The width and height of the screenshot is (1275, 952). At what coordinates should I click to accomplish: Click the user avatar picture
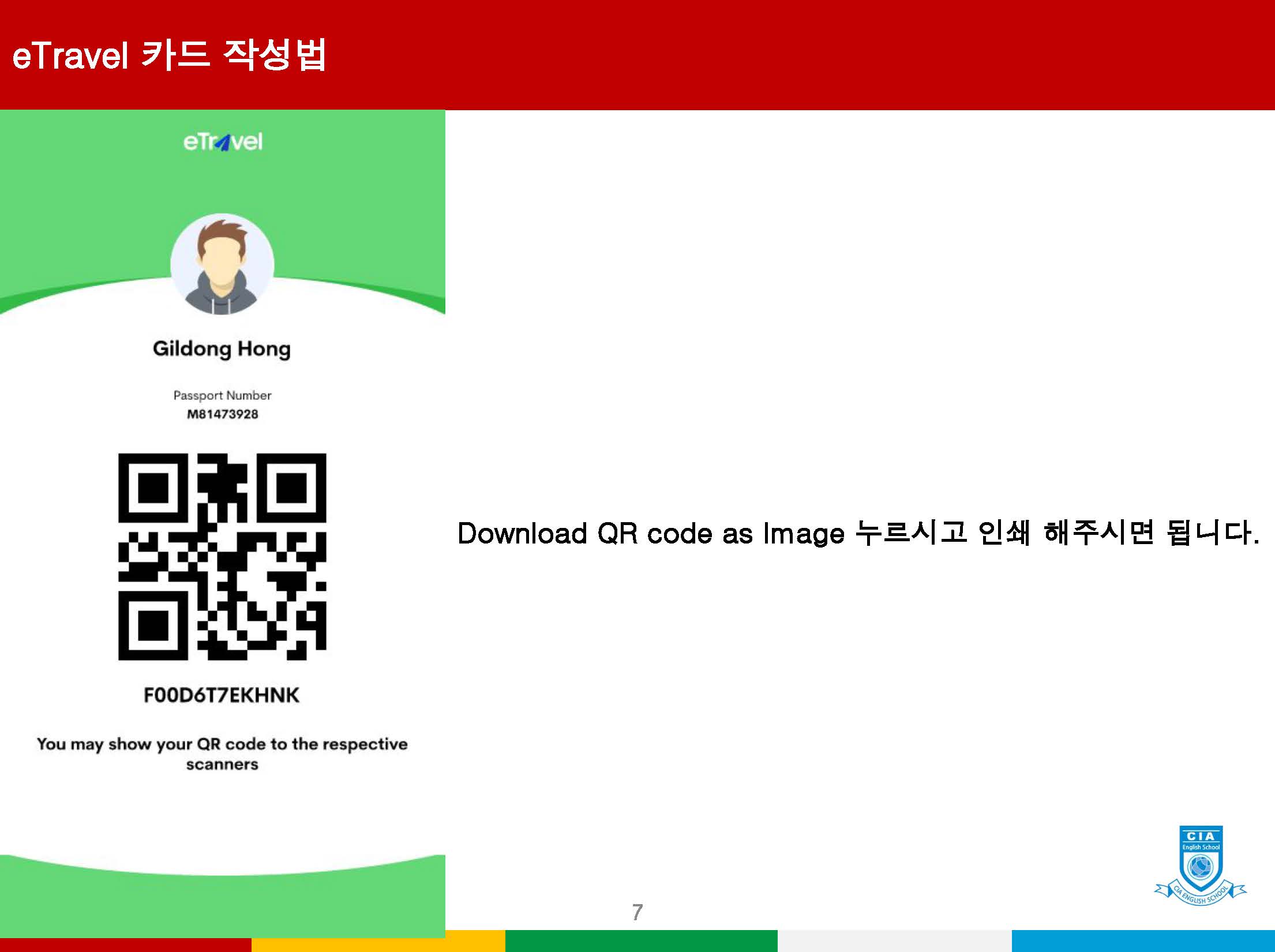coord(222,265)
